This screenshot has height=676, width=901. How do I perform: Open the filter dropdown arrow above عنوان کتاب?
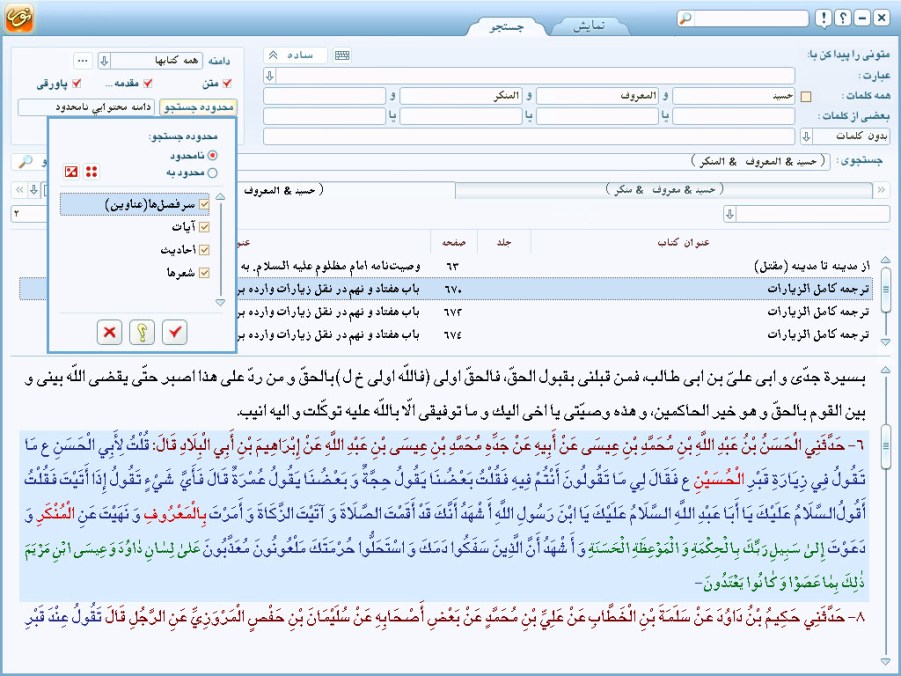tap(730, 214)
